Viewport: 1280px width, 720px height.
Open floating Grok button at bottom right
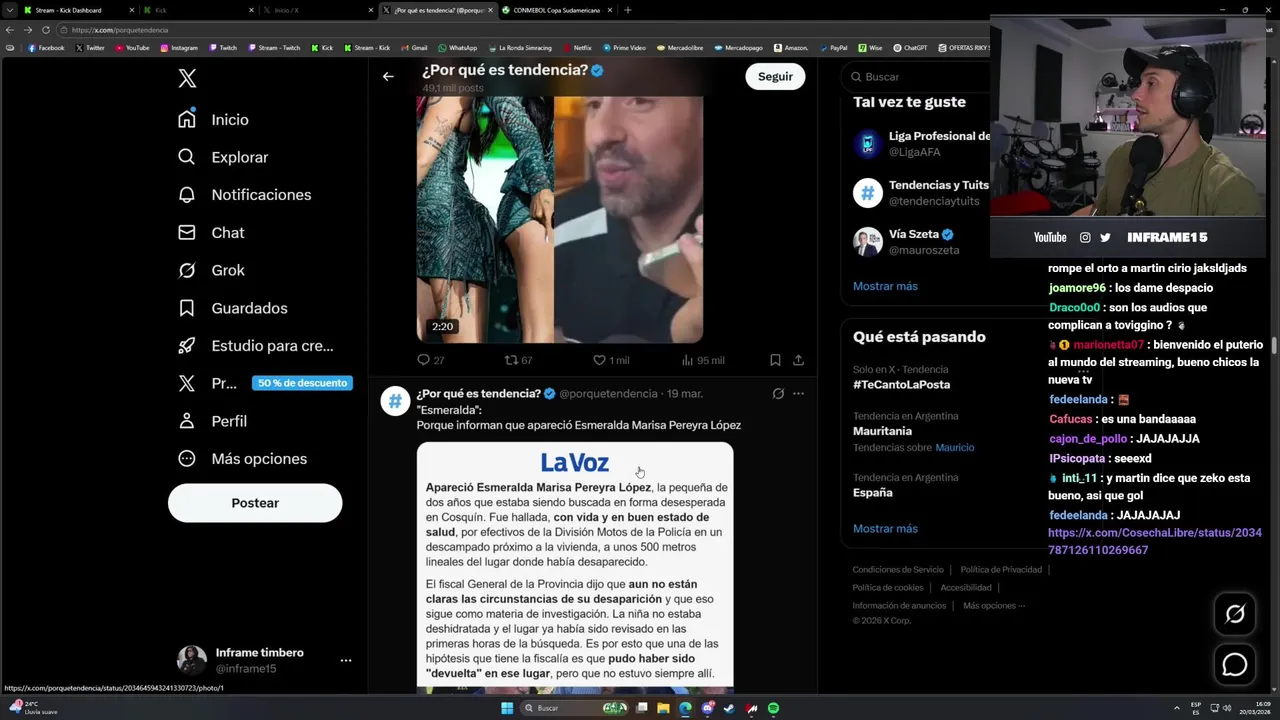(x=1235, y=614)
